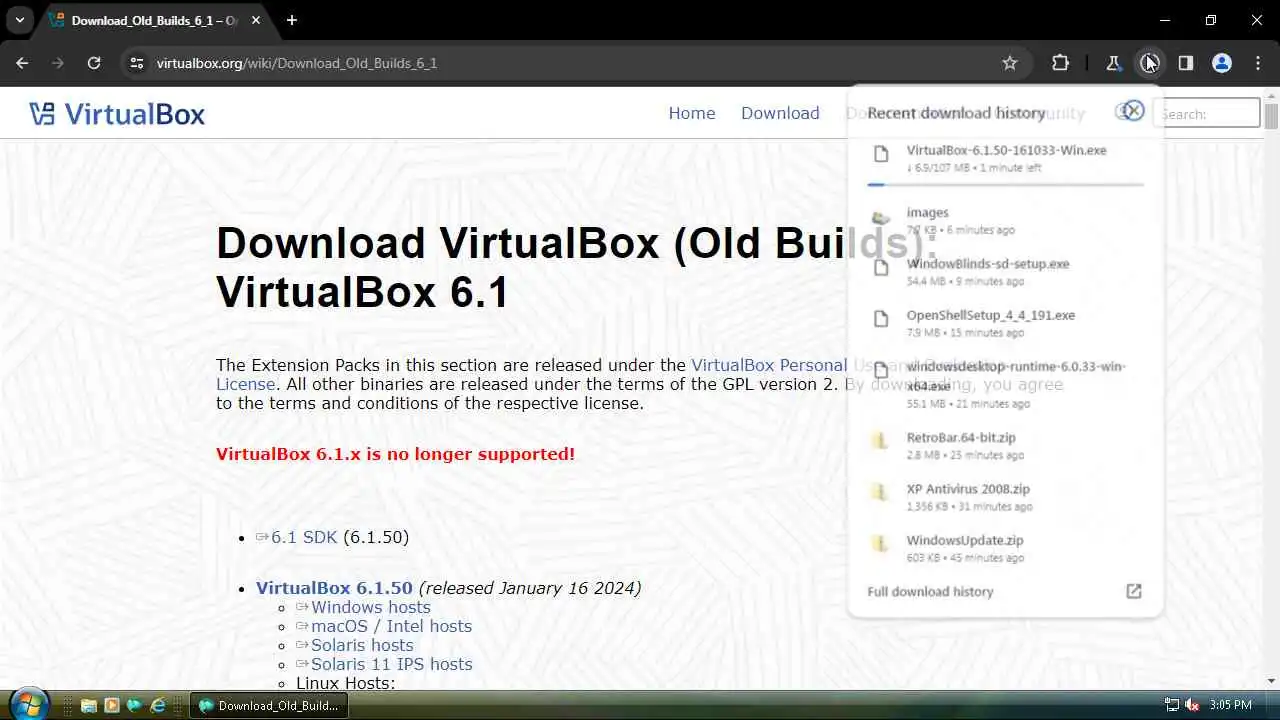
Task: Click the OpenShellSetup file icon
Action: pyautogui.click(x=881, y=318)
